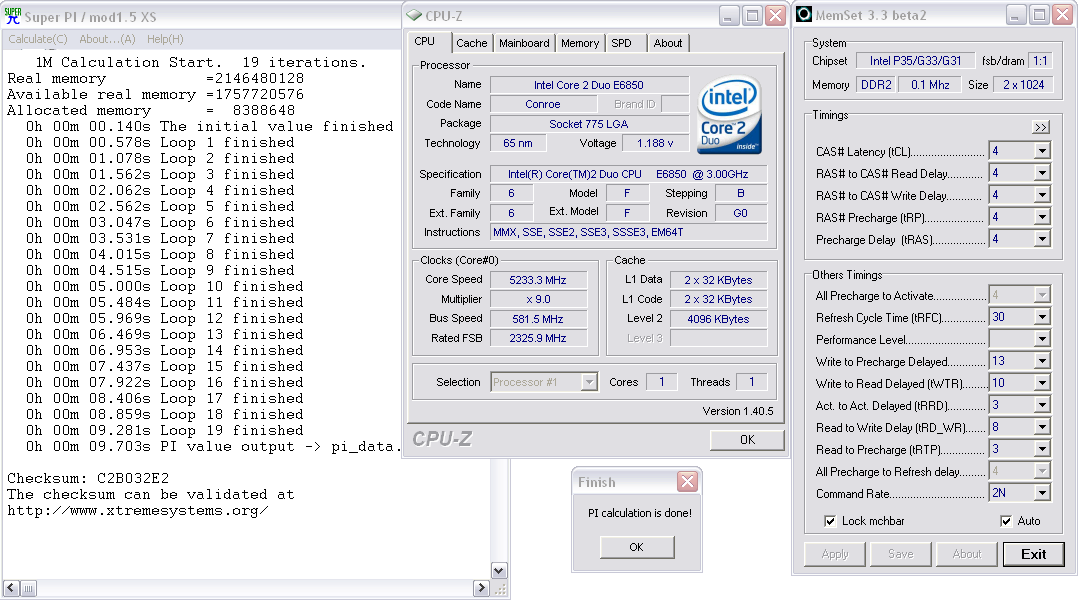Viewport: 1078px width, 601px height.
Task: Open the Write to Read Delayed (tWTR) dropdown
Action: pyautogui.click(x=1042, y=383)
